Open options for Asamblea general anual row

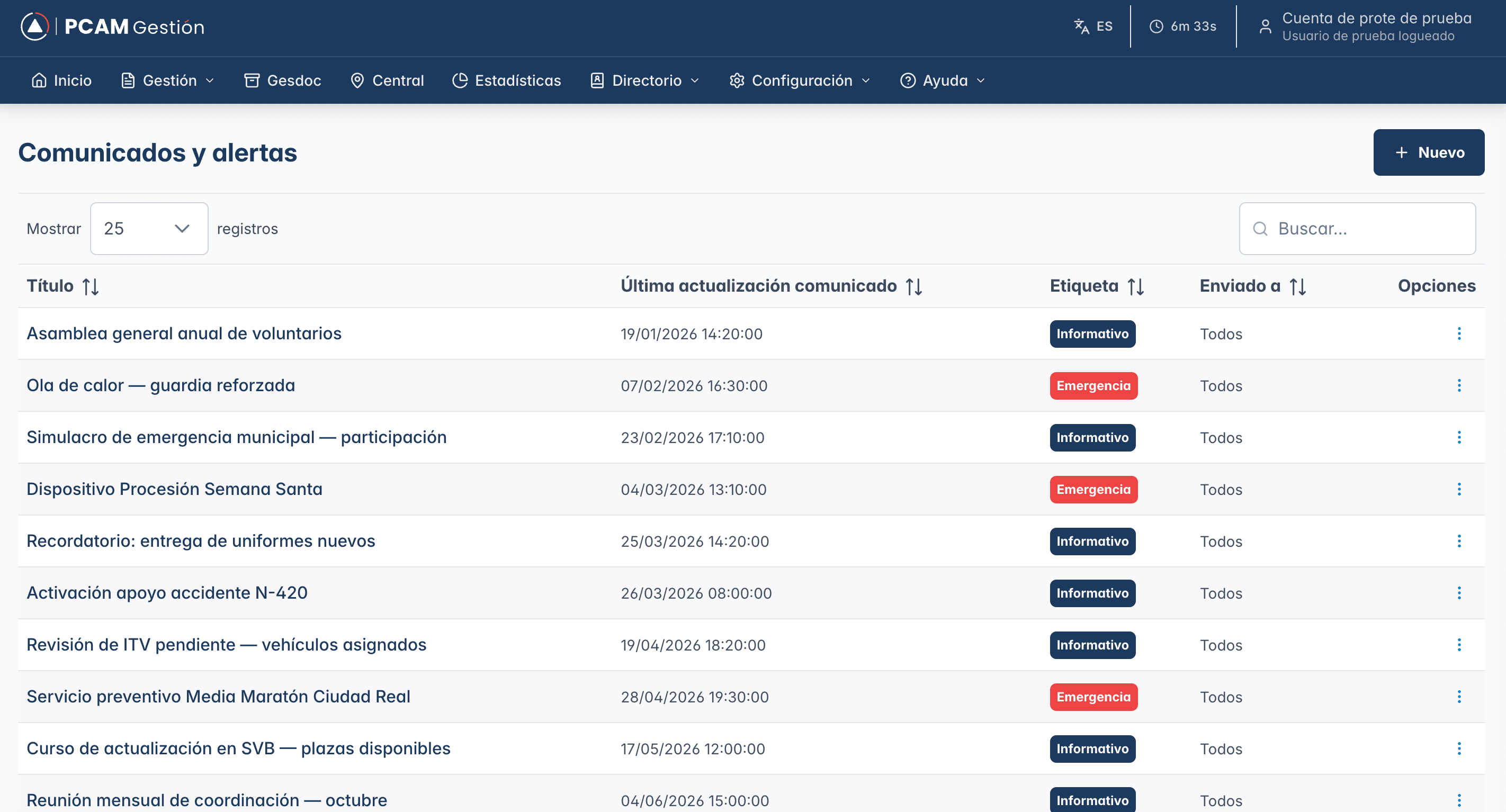(x=1459, y=334)
